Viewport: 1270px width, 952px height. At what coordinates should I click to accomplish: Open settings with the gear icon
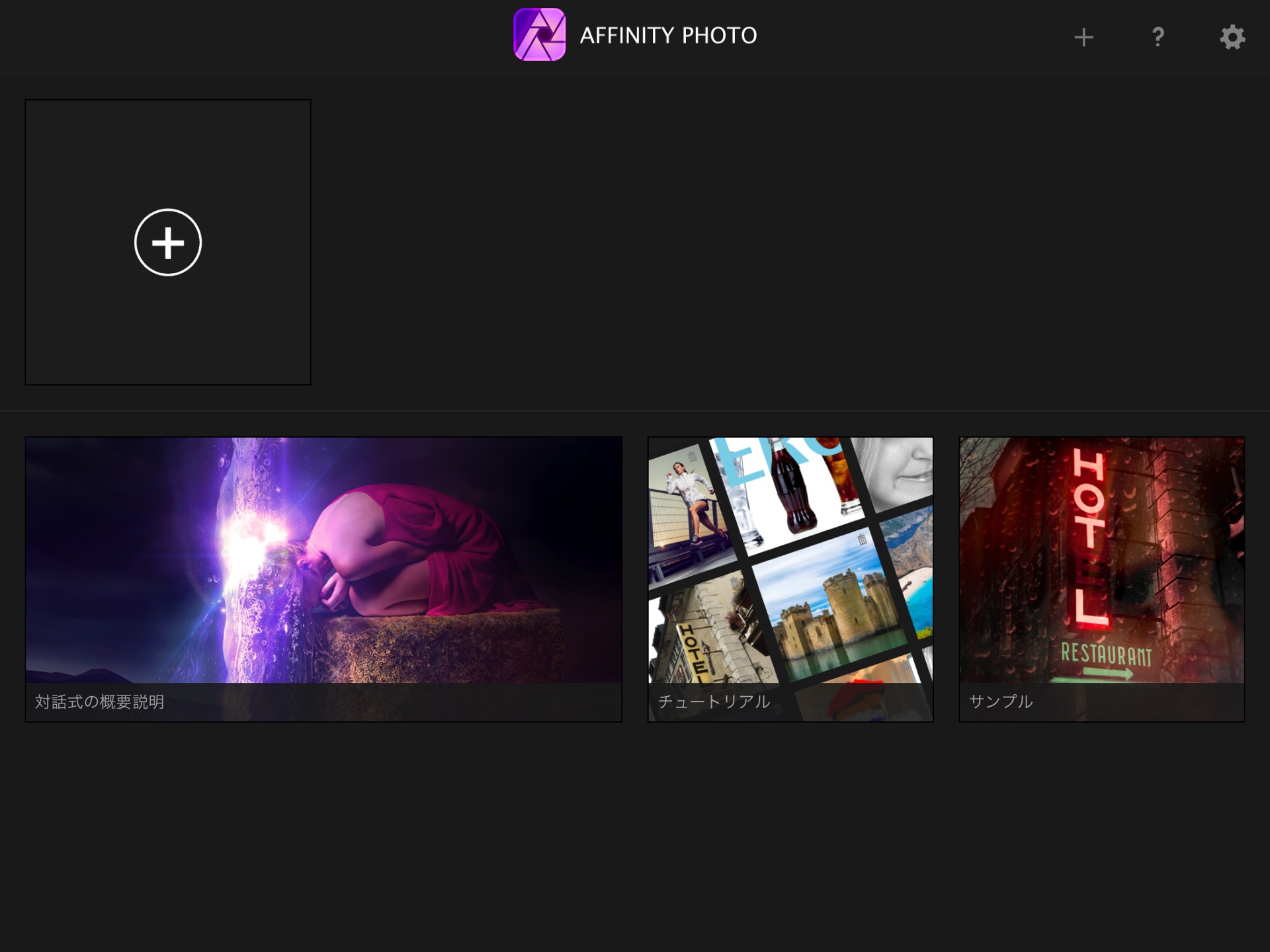click(x=1232, y=37)
